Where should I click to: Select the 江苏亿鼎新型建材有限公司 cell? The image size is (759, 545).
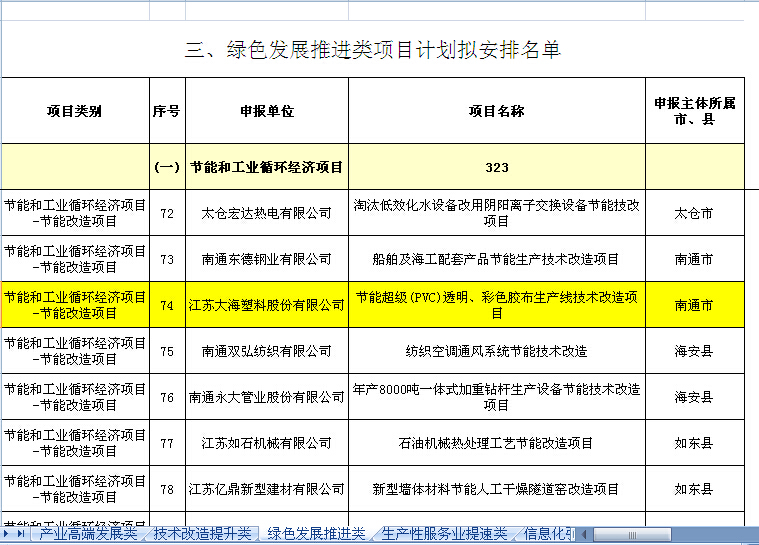click(x=266, y=489)
